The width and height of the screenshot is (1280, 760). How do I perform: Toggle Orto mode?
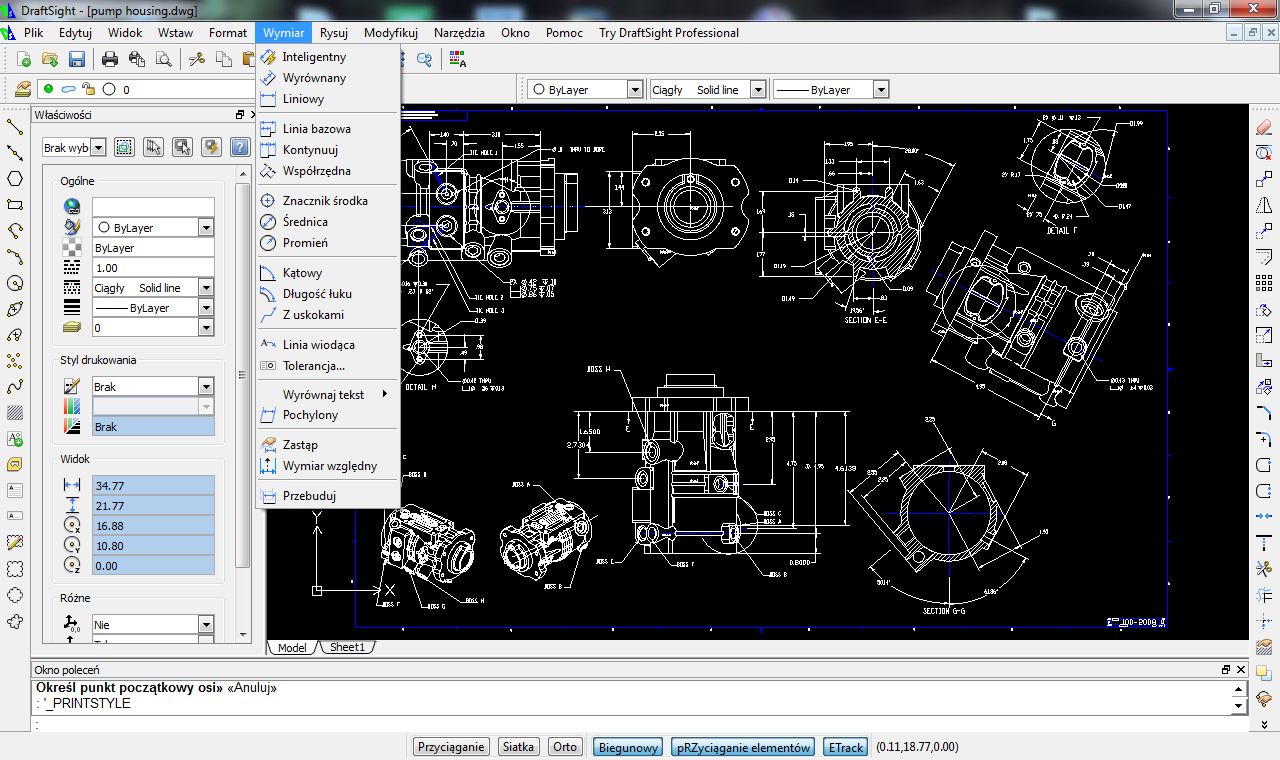565,747
